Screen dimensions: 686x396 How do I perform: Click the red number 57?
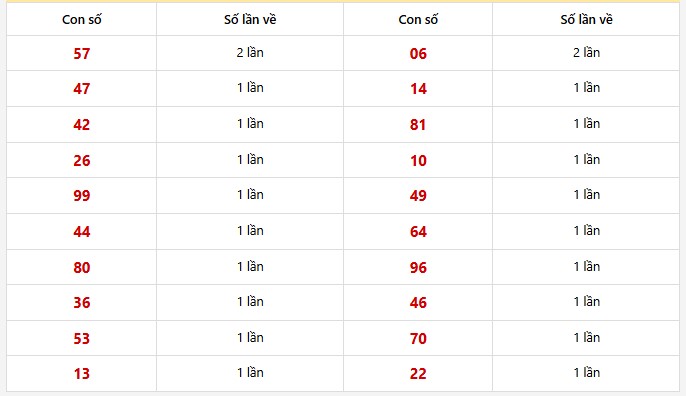coord(82,53)
